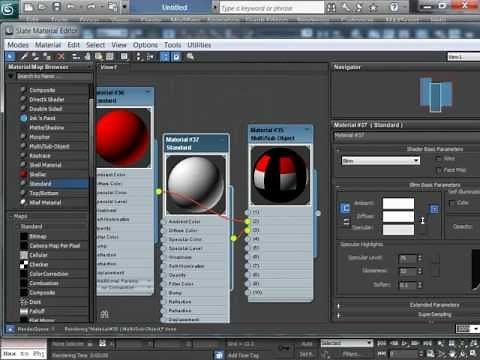Collapse the Multi/Sub-Object node
480x360 pixels.
[307, 129]
